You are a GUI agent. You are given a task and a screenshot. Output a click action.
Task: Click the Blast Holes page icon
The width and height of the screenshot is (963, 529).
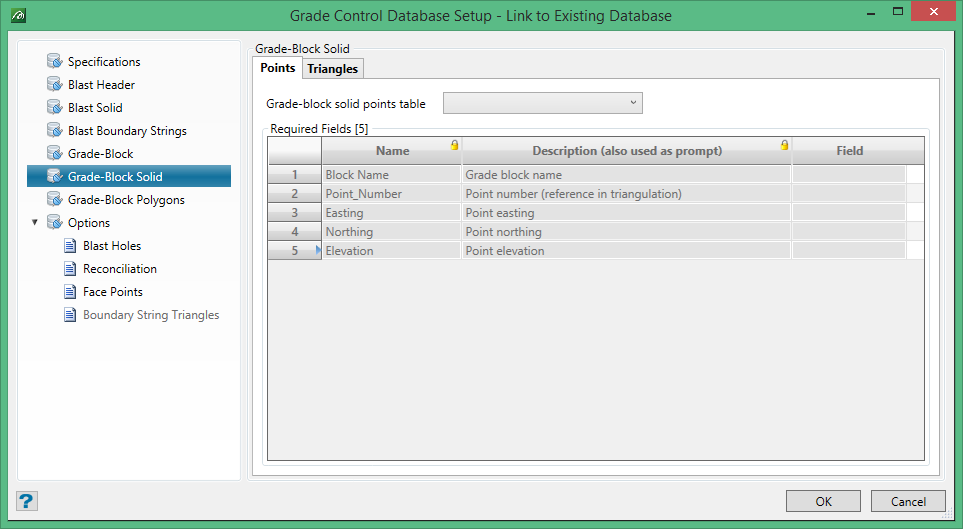(x=70, y=246)
